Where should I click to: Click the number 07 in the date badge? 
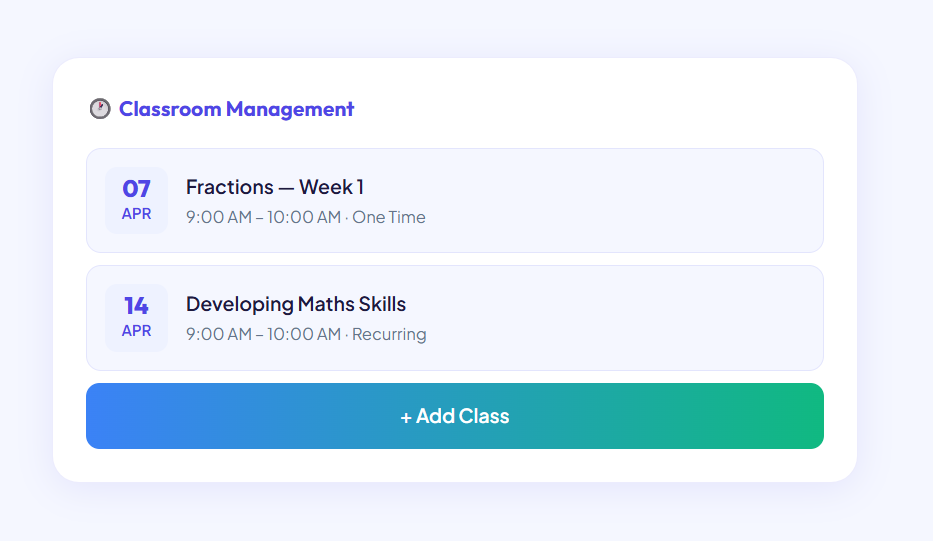137,188
